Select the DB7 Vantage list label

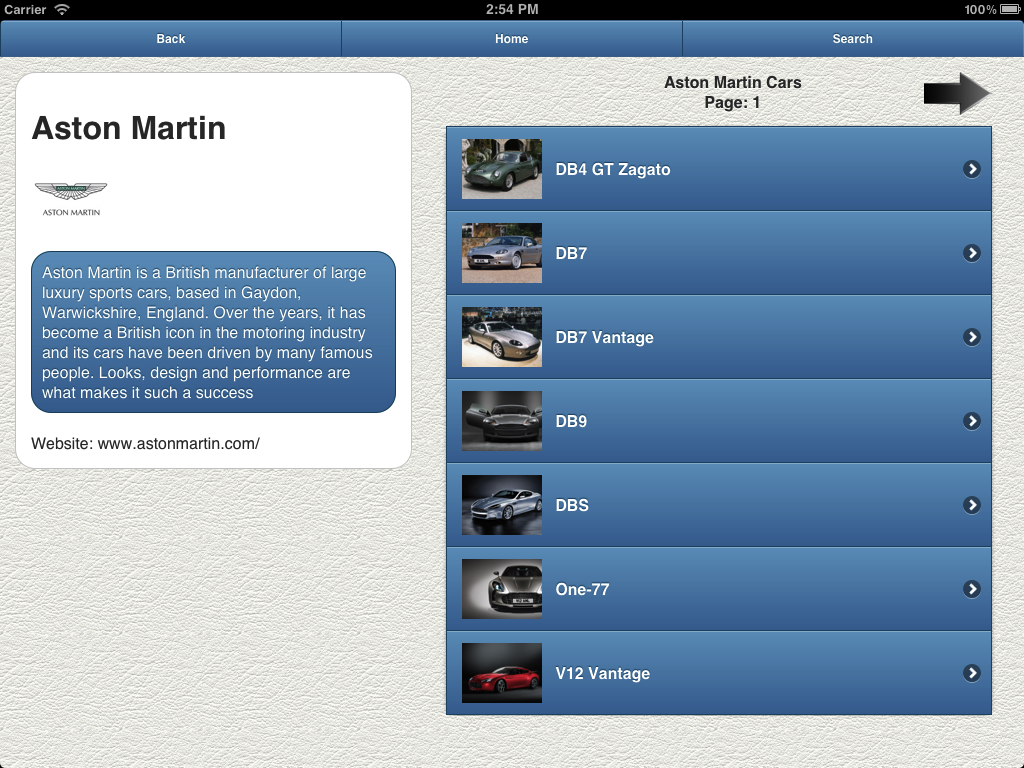coord(604,338)
